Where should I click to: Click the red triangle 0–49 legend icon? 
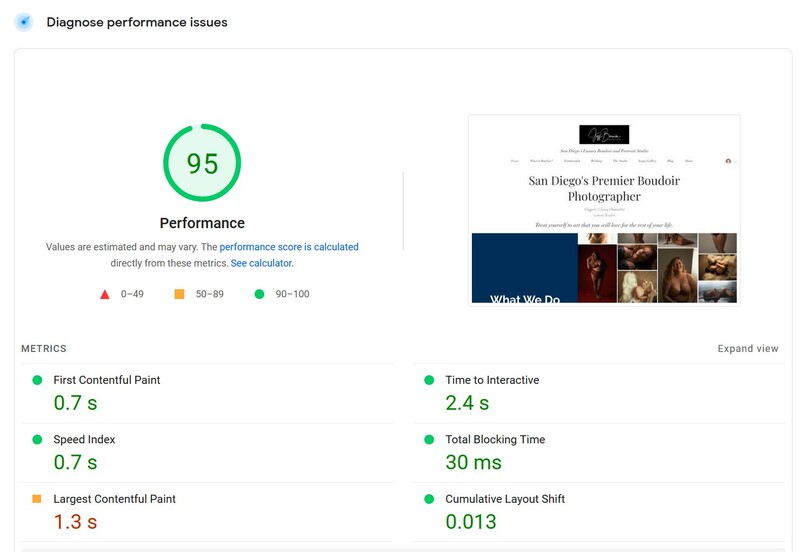point(105,294)
